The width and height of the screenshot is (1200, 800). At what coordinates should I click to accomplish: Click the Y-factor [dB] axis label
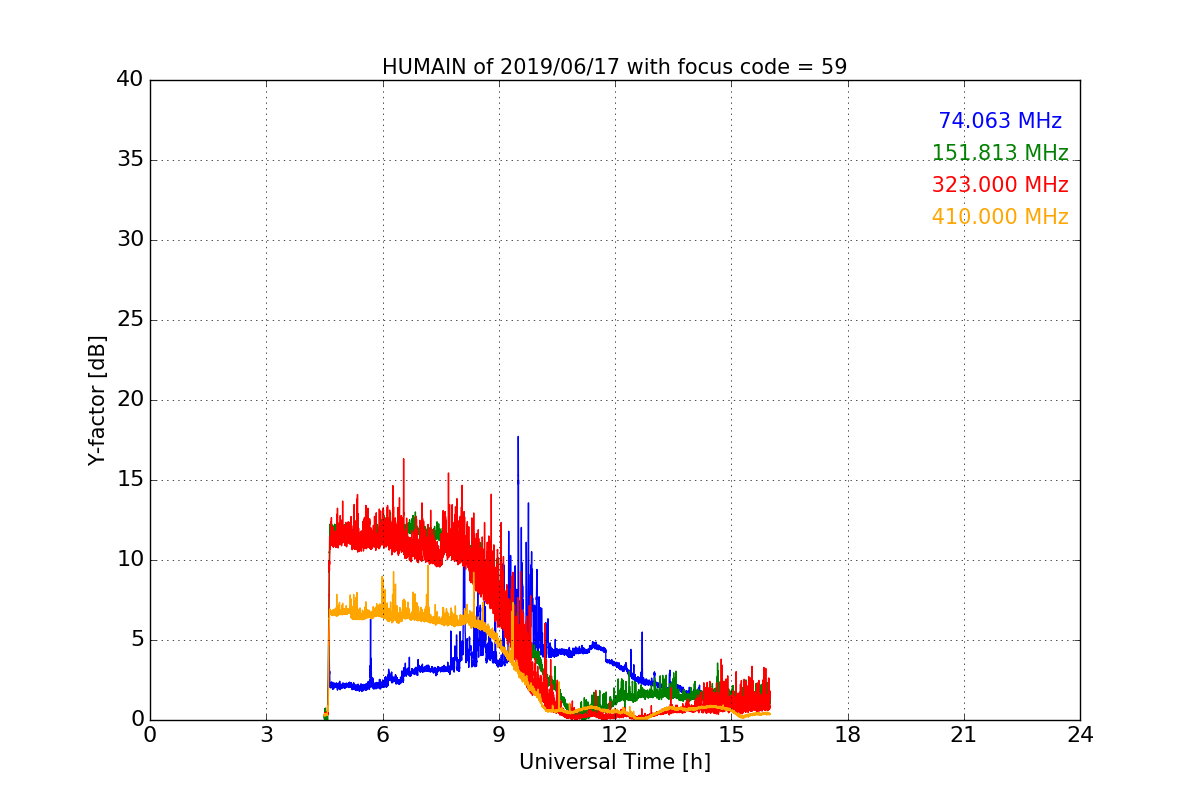pos(97,400)
